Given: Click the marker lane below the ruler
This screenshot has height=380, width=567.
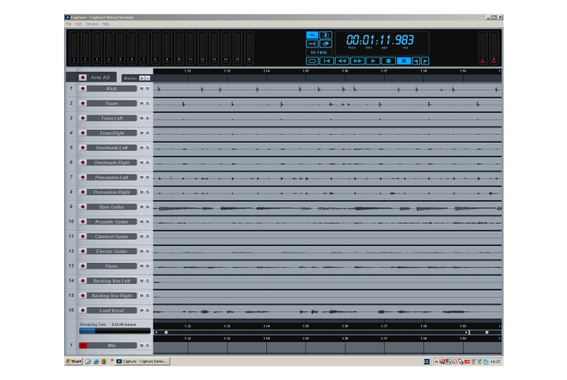Looking at the screenshot, I should 327,78.
